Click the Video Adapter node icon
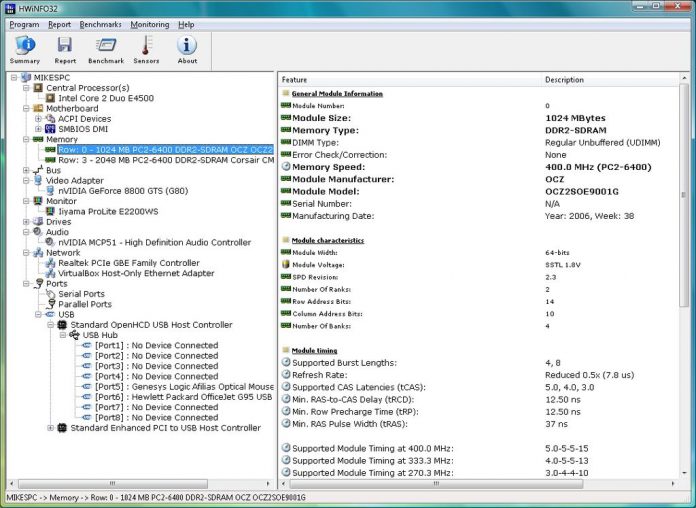The image size is (696, 508). [x=39, y=180]
